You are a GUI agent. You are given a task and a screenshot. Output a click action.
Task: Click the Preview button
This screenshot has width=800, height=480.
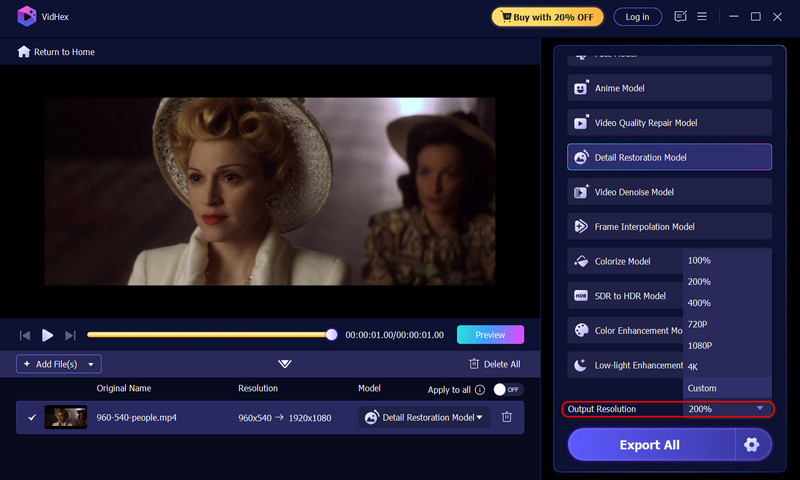[x=490, y=335]
